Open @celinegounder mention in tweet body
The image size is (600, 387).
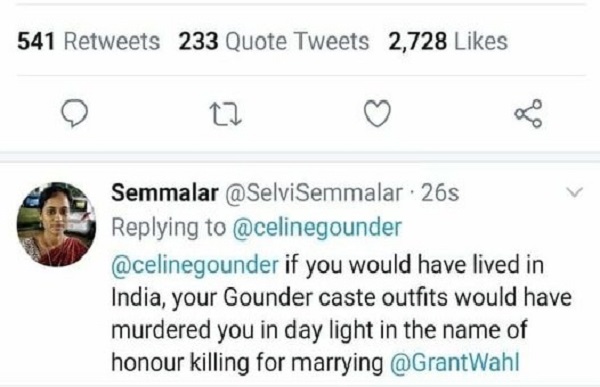tap(195, 265)
